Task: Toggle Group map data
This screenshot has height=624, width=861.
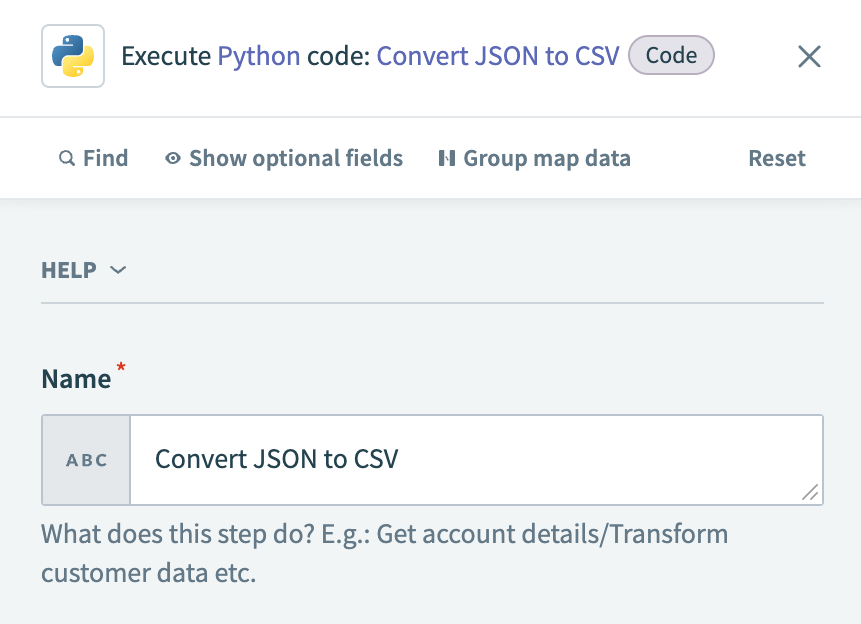Action: point(546,159)
